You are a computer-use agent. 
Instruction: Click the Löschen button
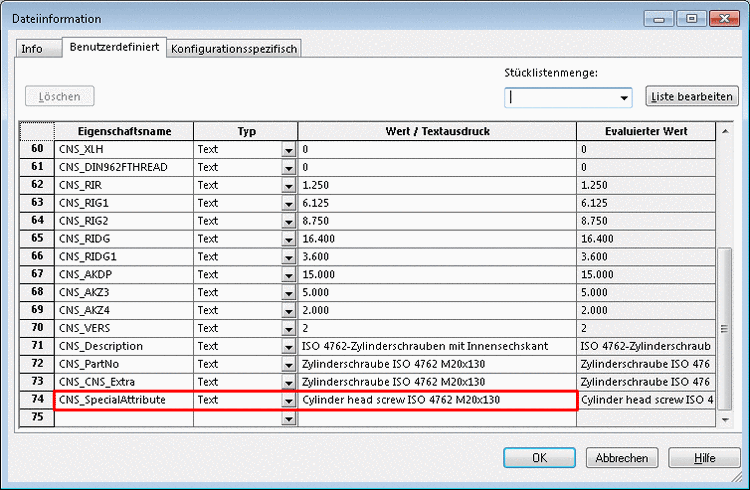(x=60, y=96)
